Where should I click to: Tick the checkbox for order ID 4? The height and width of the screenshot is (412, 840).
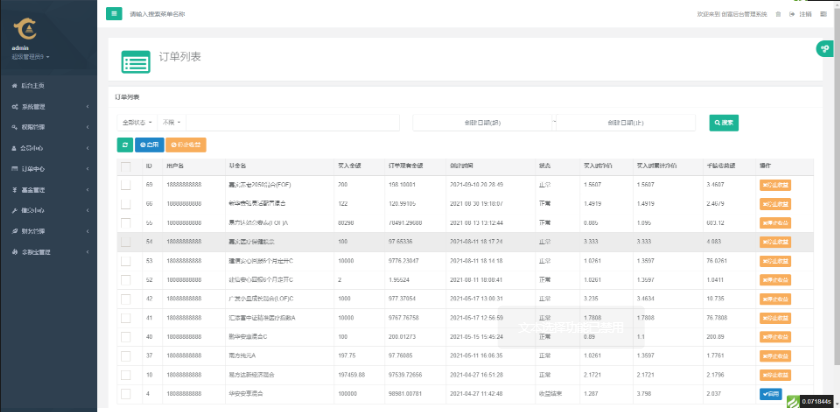tap(126, 394)
